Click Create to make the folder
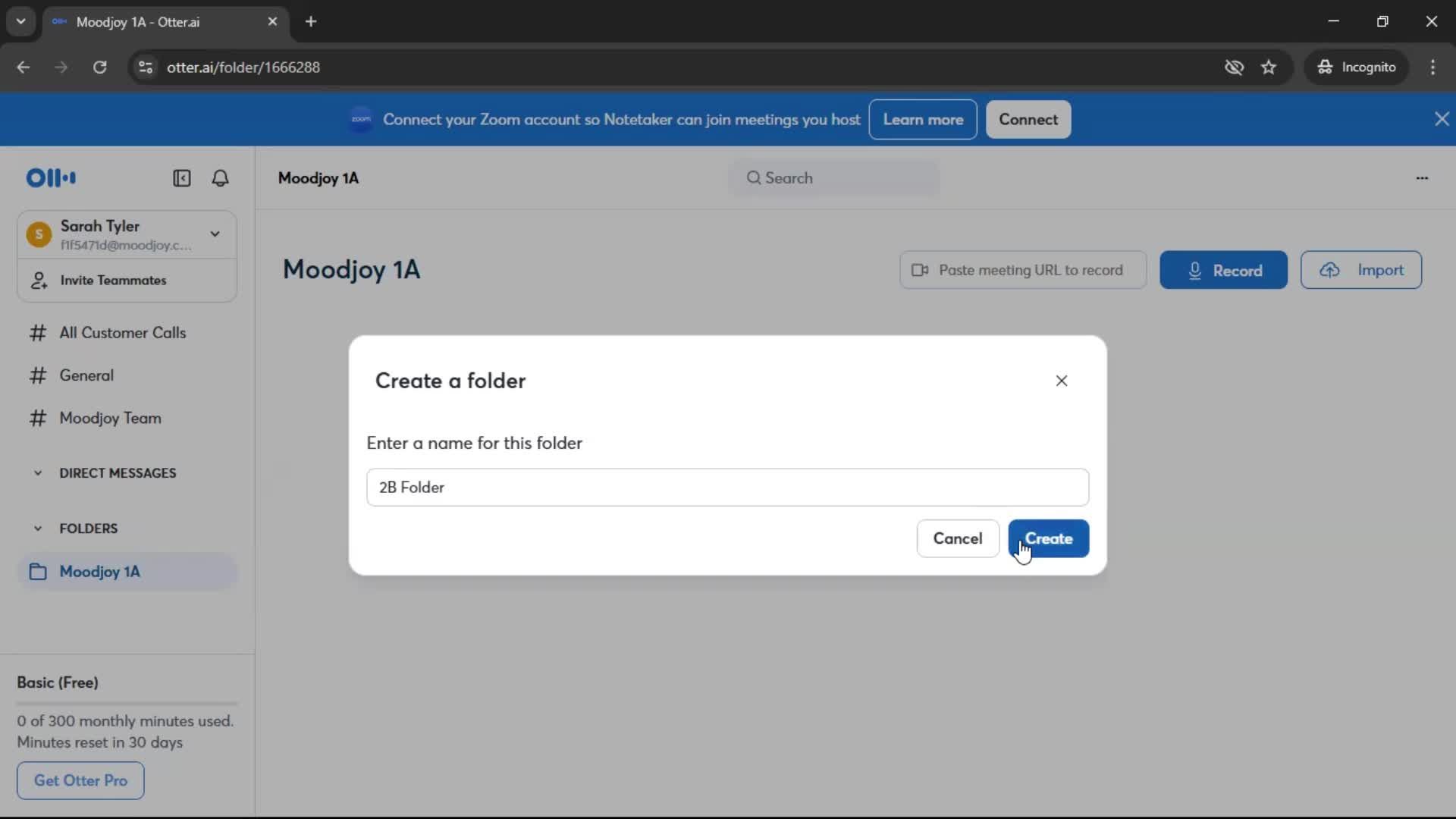1456x819 pixels. coord(1049,538)
